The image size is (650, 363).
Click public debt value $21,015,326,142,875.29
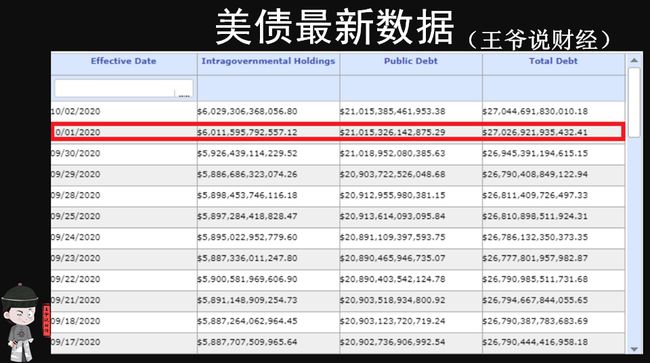click(393, 133)
